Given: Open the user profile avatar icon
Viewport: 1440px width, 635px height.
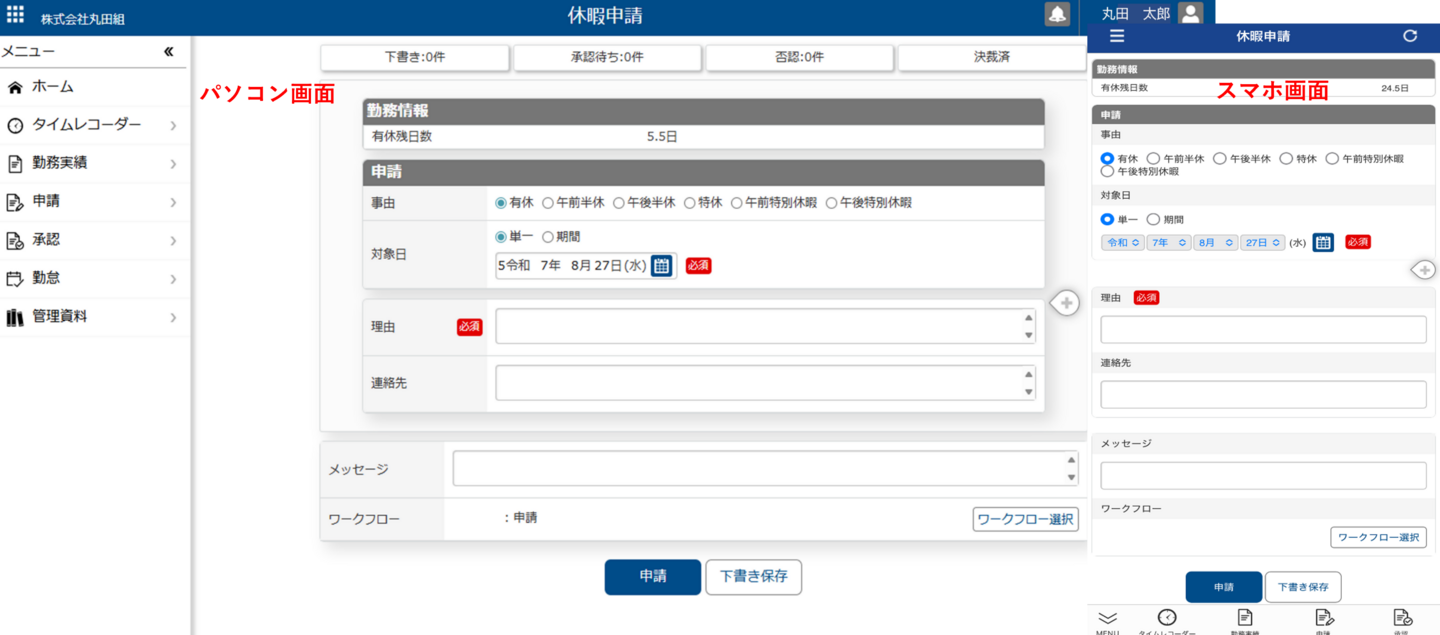Looking at the screenshot, I should point(1189,13).
